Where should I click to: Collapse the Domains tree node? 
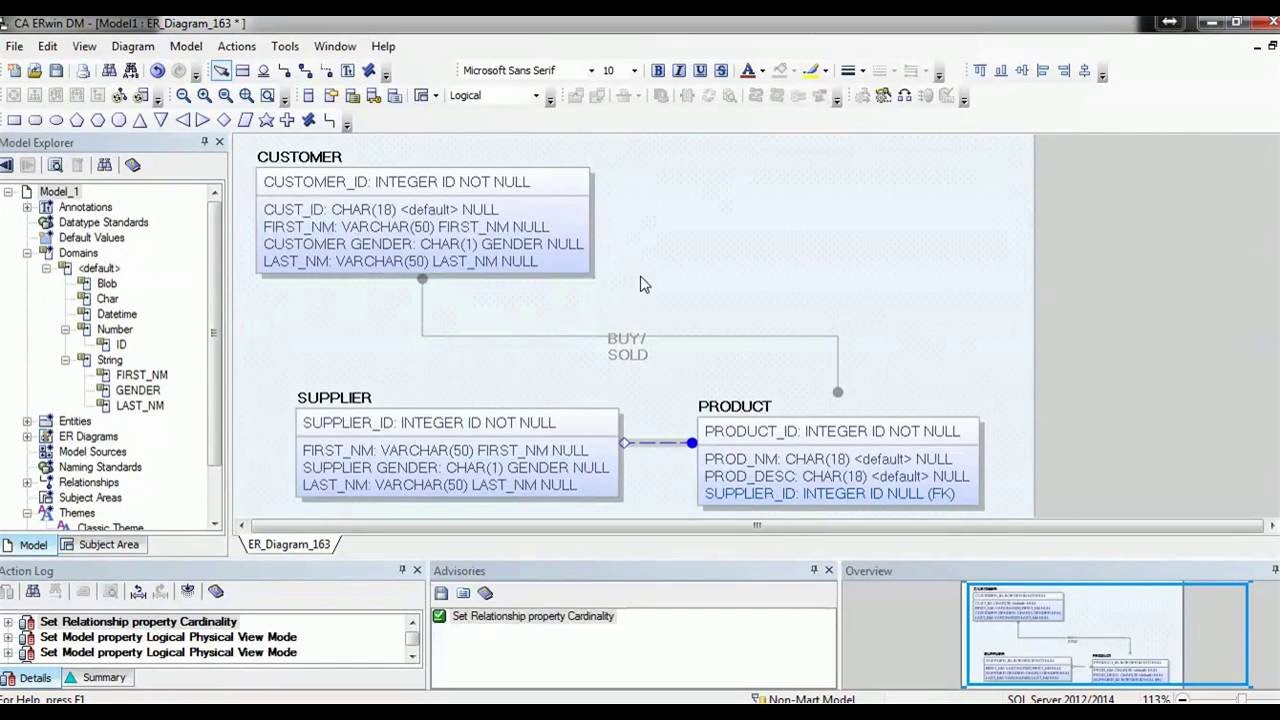pyautogui.click(x=27, y=253)
